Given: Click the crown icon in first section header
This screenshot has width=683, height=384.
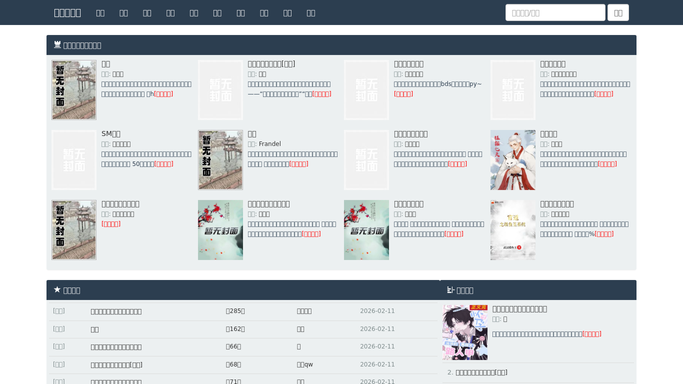Looking at the screenshot, I should click(57, 45).
